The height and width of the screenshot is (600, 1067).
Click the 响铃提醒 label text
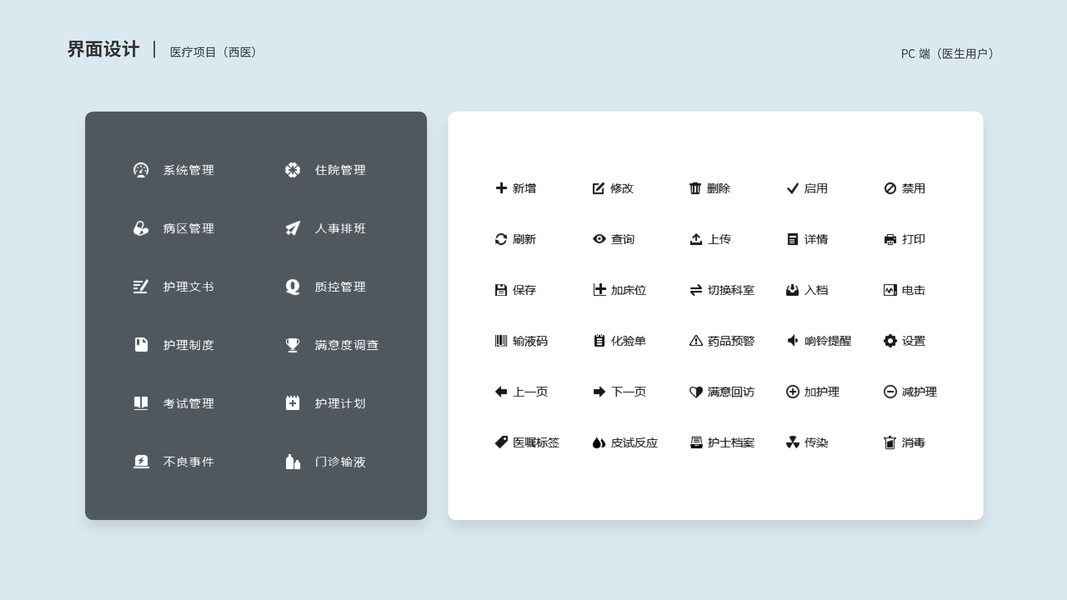827,341
